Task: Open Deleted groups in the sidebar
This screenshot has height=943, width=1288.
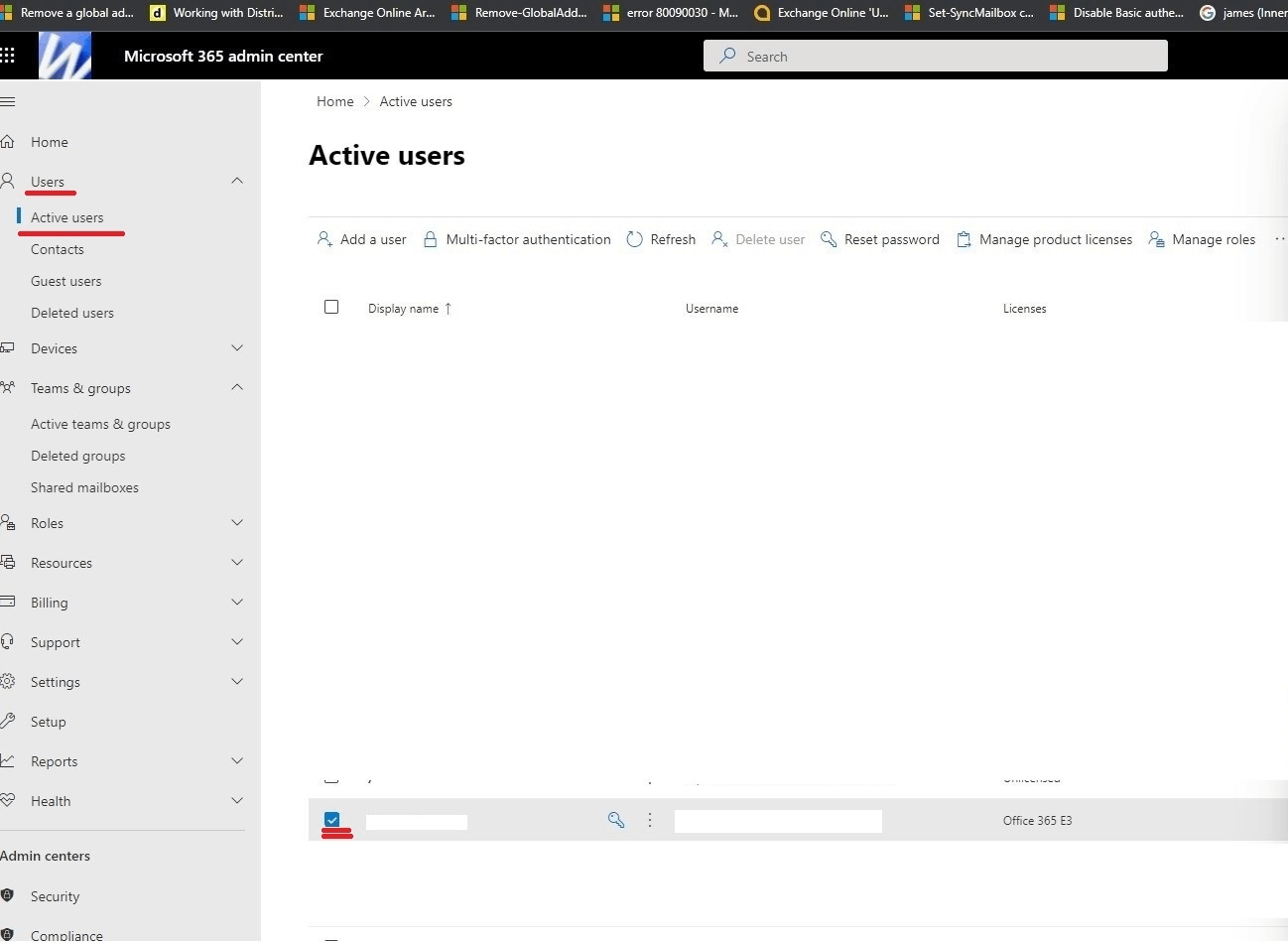Action: point(78,456)
